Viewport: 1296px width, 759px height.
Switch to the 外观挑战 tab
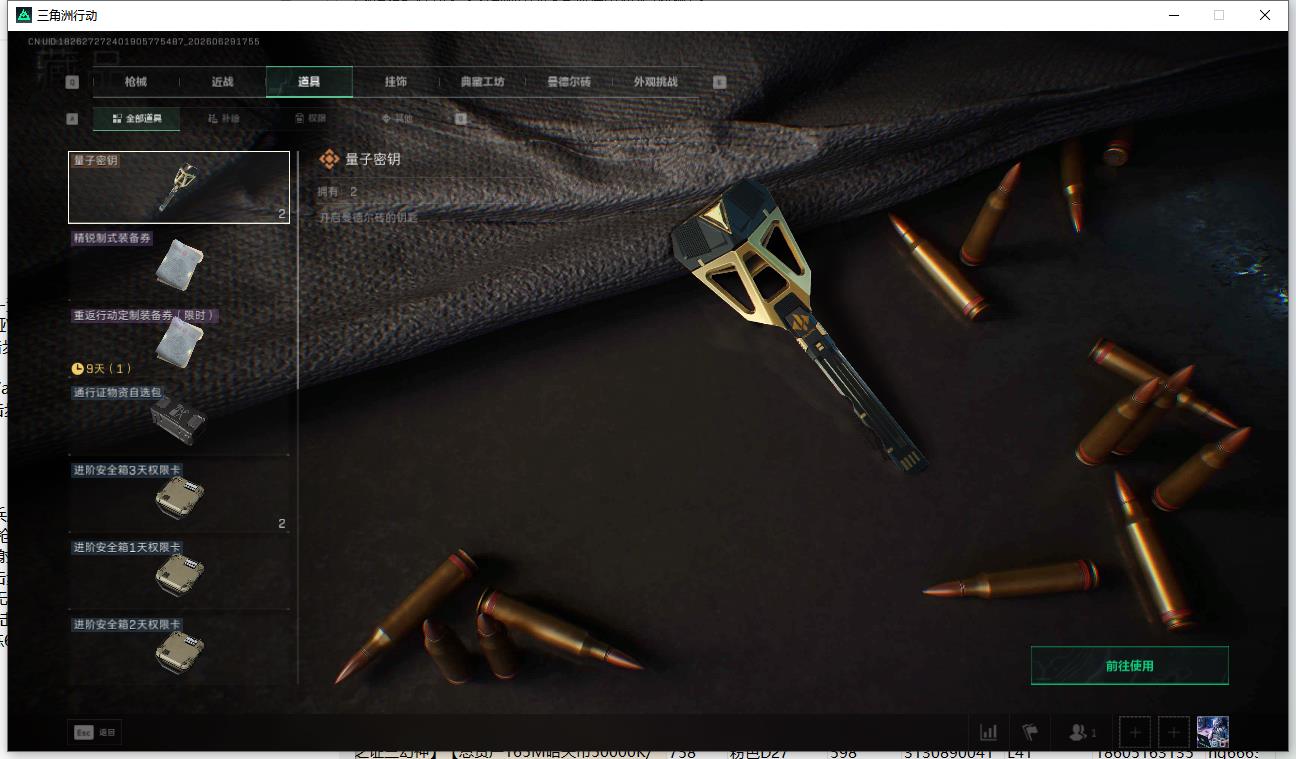point(656,82)
